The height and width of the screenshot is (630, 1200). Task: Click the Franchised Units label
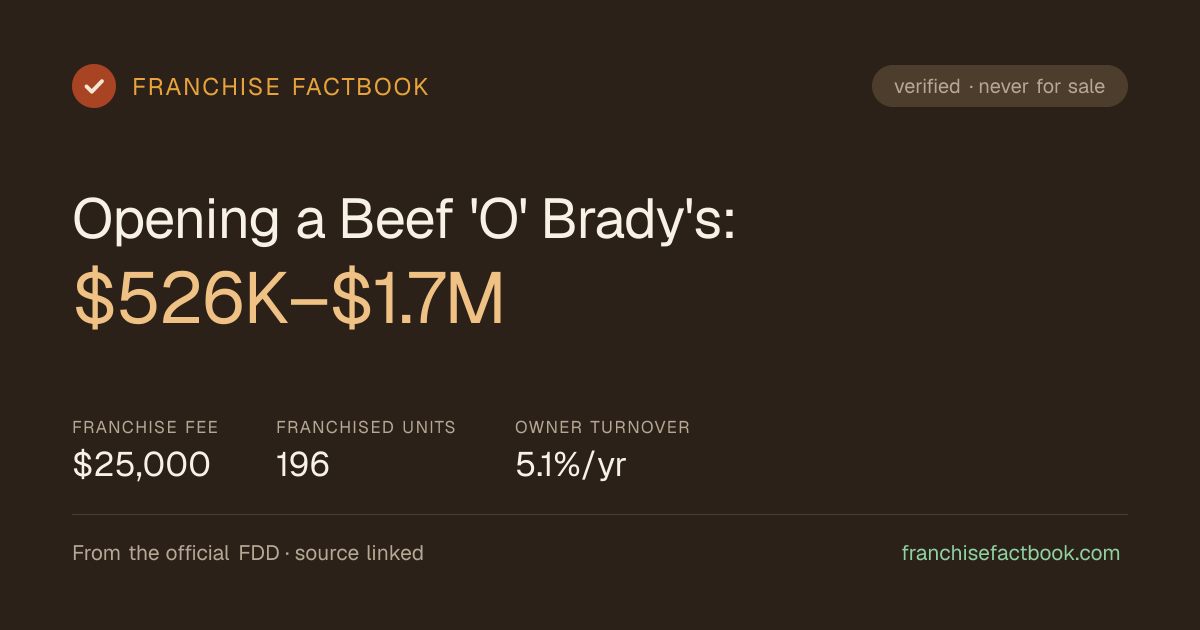coord(366,427)
